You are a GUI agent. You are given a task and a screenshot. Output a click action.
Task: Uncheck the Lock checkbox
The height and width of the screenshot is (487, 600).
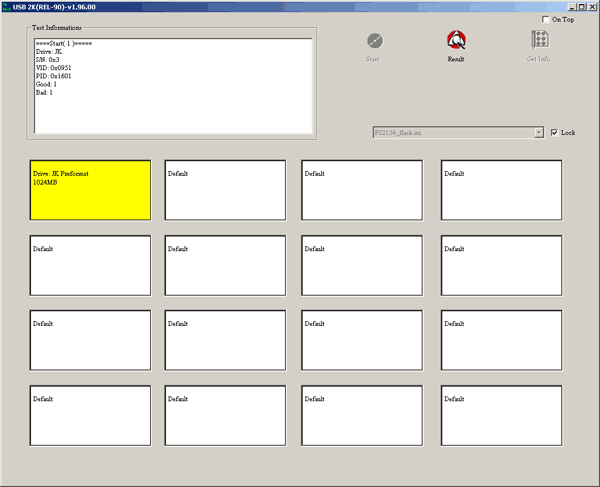554,132
